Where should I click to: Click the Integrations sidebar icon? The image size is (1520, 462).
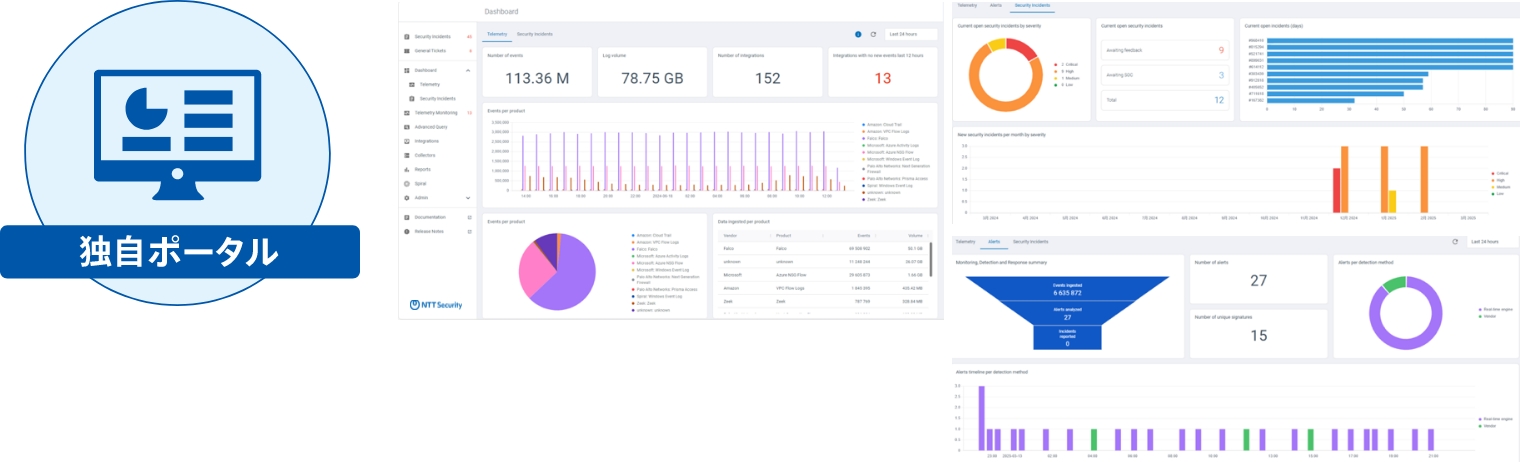pos(407,141)
